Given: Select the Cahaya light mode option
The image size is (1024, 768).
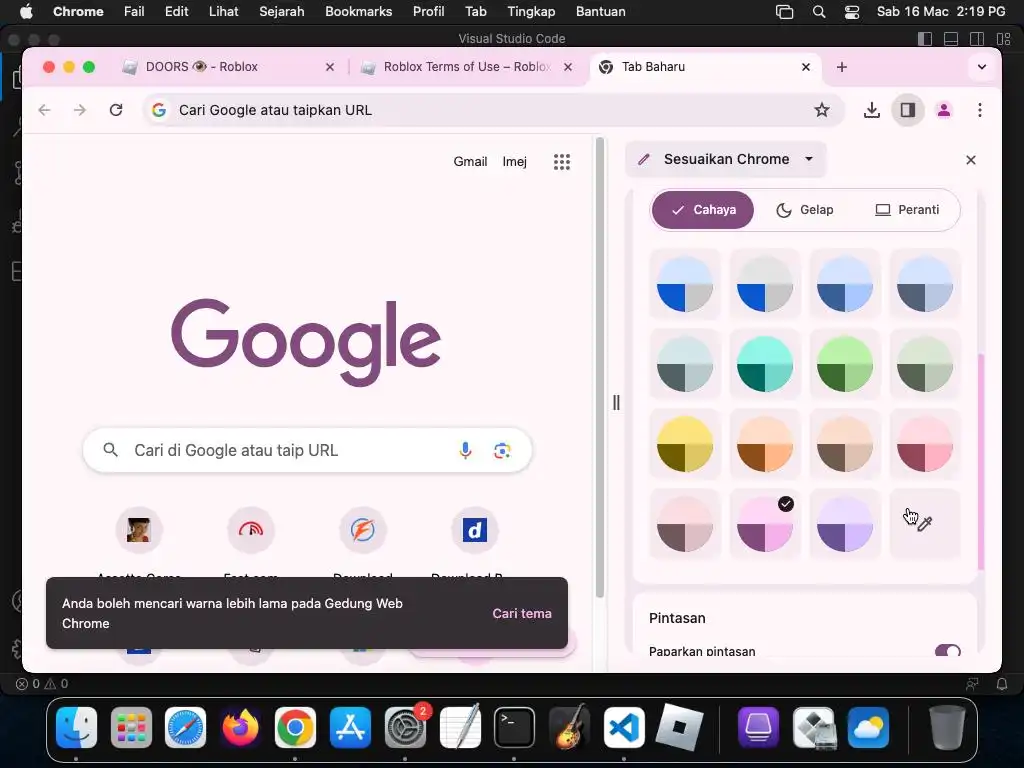Looking at the screenshot, I should [703, 210].
